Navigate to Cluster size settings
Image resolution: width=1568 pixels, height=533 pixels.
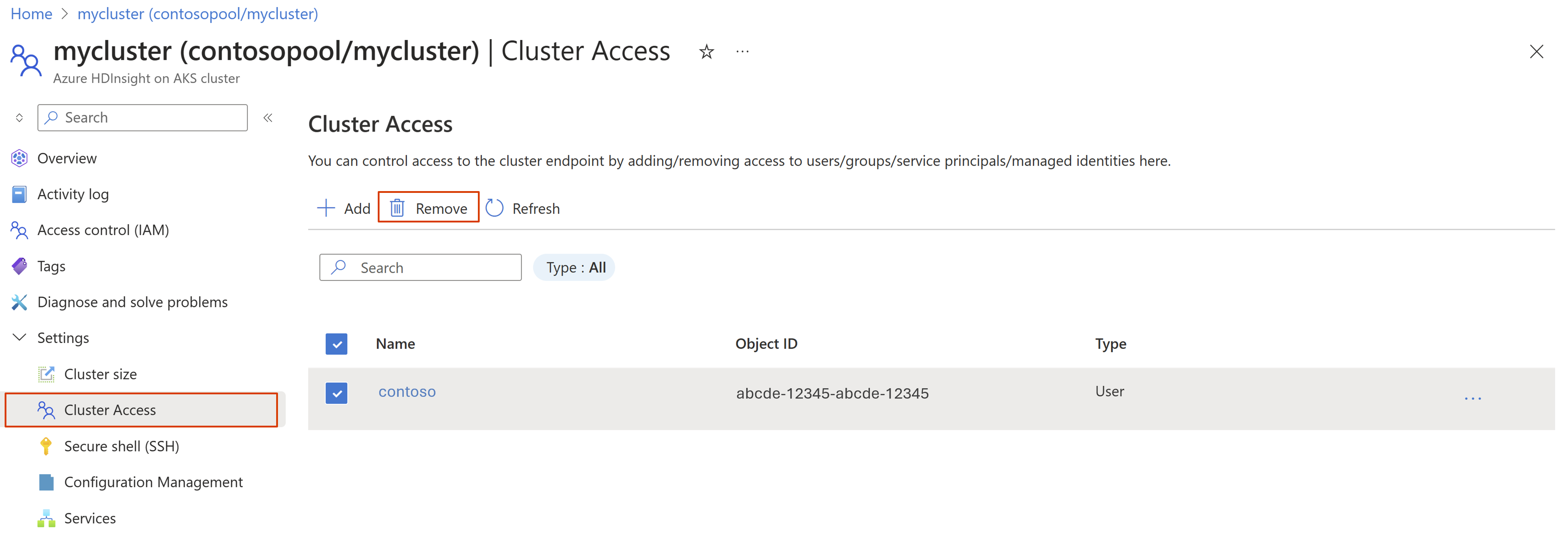coord(99,373)
